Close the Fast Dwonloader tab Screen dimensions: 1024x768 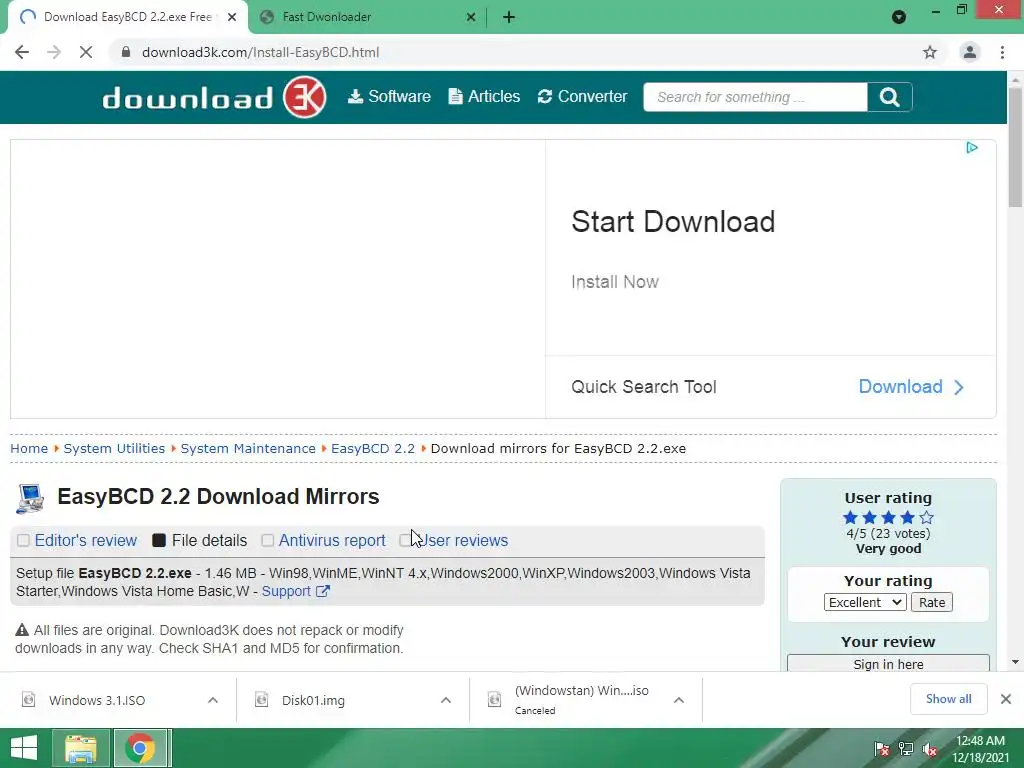[x=471, y=17]
